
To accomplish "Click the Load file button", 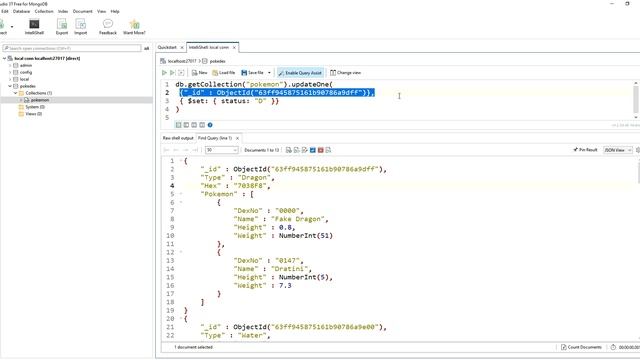I will pos(223,73).
